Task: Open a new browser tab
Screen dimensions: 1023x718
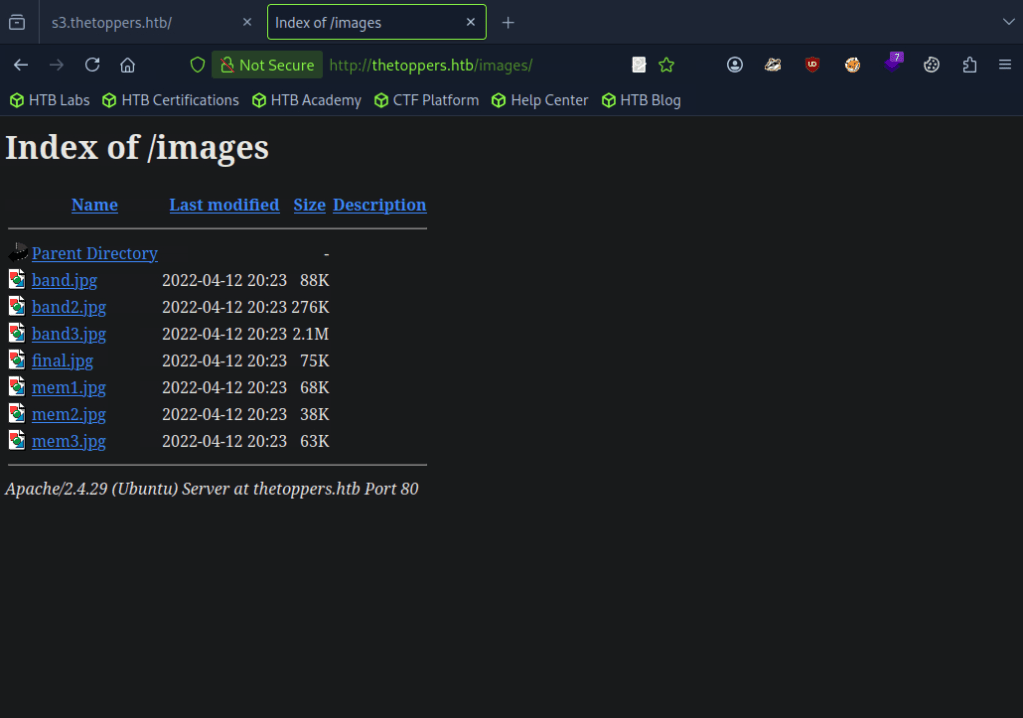Action: (508, 22)
